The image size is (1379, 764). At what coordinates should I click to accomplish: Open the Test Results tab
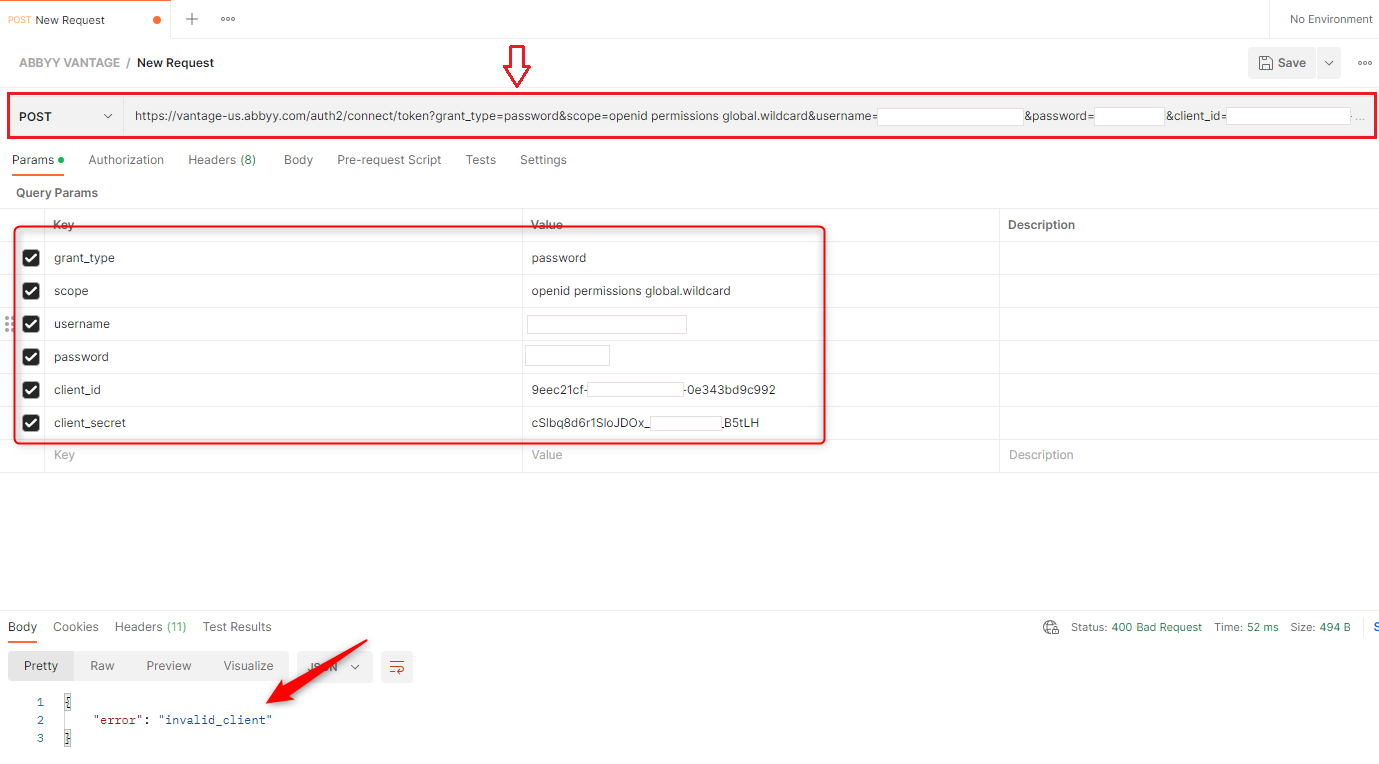[x=237, y=627]
